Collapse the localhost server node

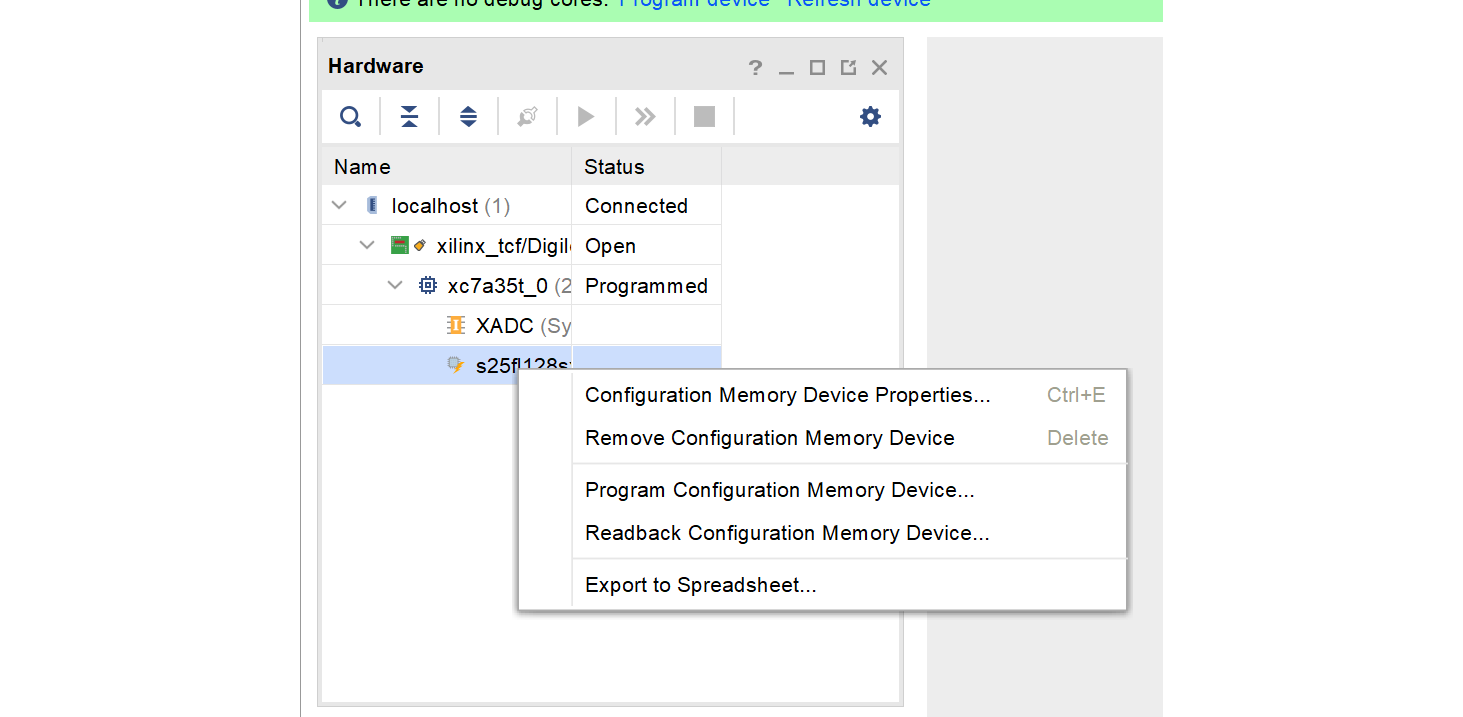[340, 206]
